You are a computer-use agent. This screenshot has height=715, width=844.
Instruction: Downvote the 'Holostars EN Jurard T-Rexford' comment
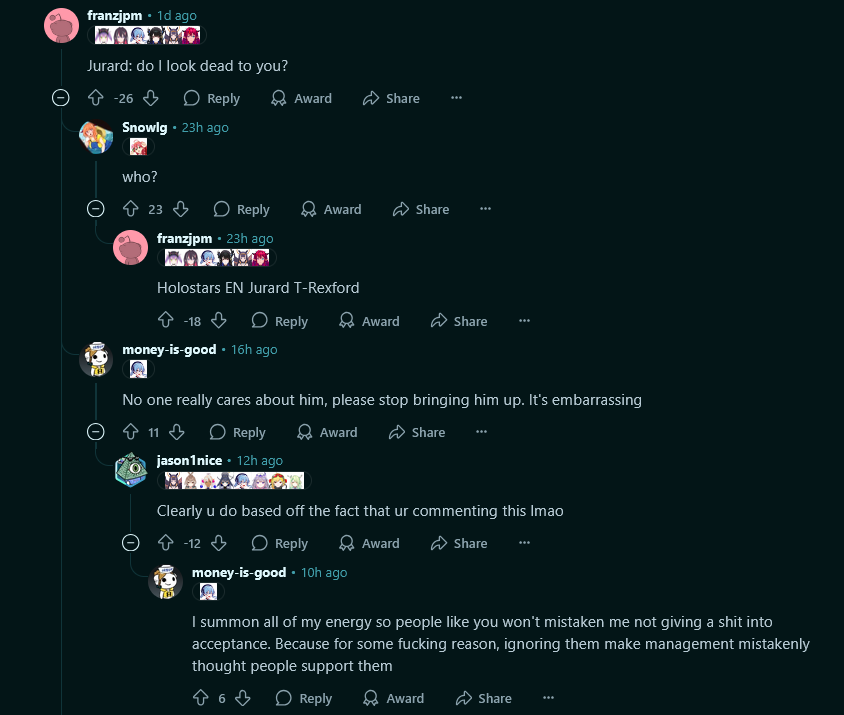219,321
